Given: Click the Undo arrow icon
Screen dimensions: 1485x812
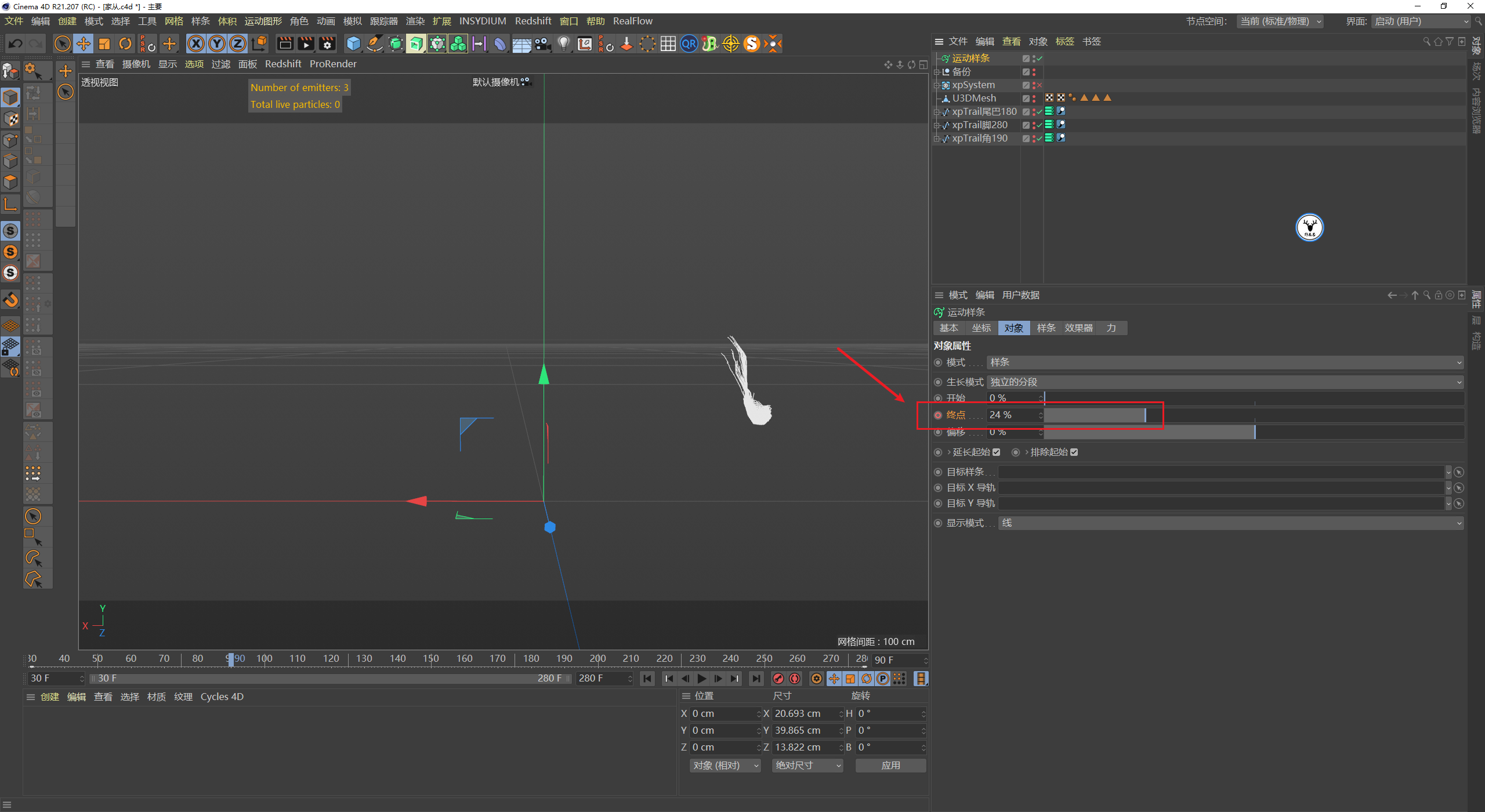Looking at the screenshot, I should coord(16,44).
